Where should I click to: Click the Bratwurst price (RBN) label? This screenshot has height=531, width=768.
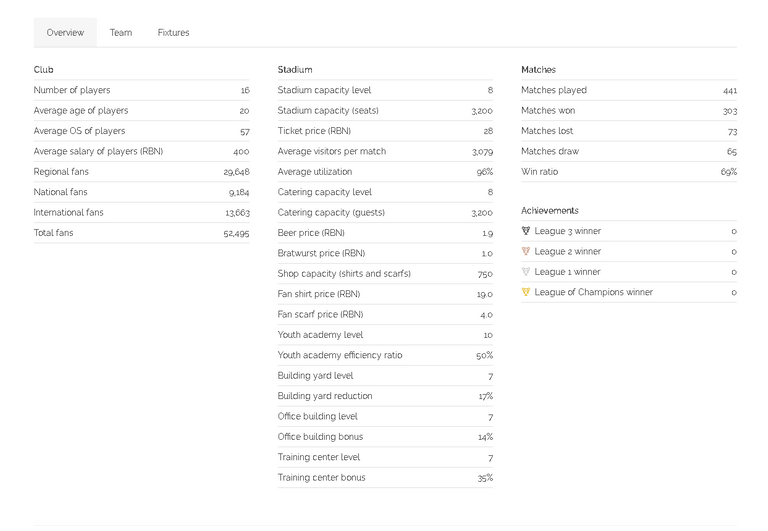321,253
